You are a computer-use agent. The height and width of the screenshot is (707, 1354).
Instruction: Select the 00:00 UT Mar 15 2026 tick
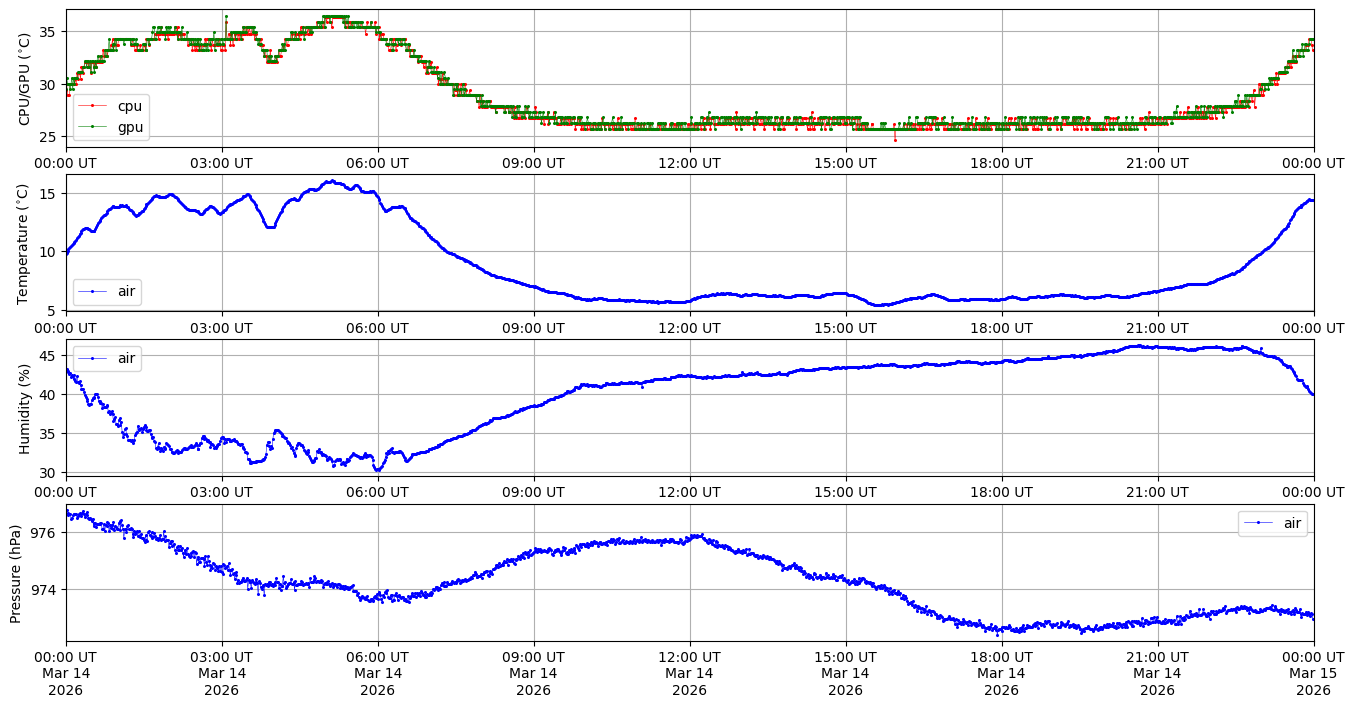click(1313, 673)
